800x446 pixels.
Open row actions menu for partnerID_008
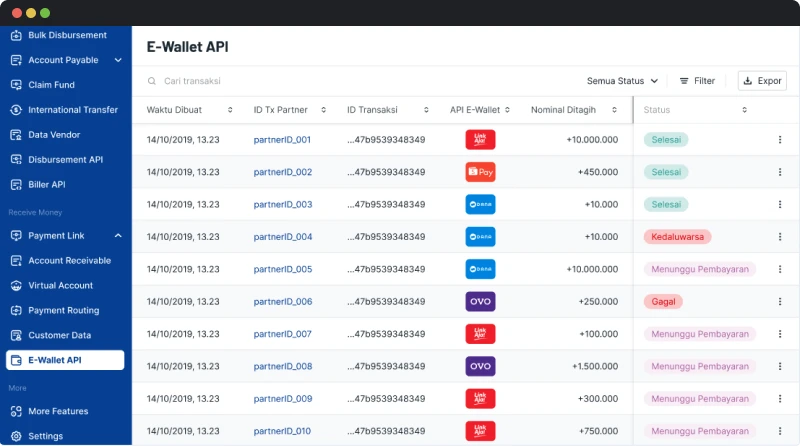pos(780,366)
